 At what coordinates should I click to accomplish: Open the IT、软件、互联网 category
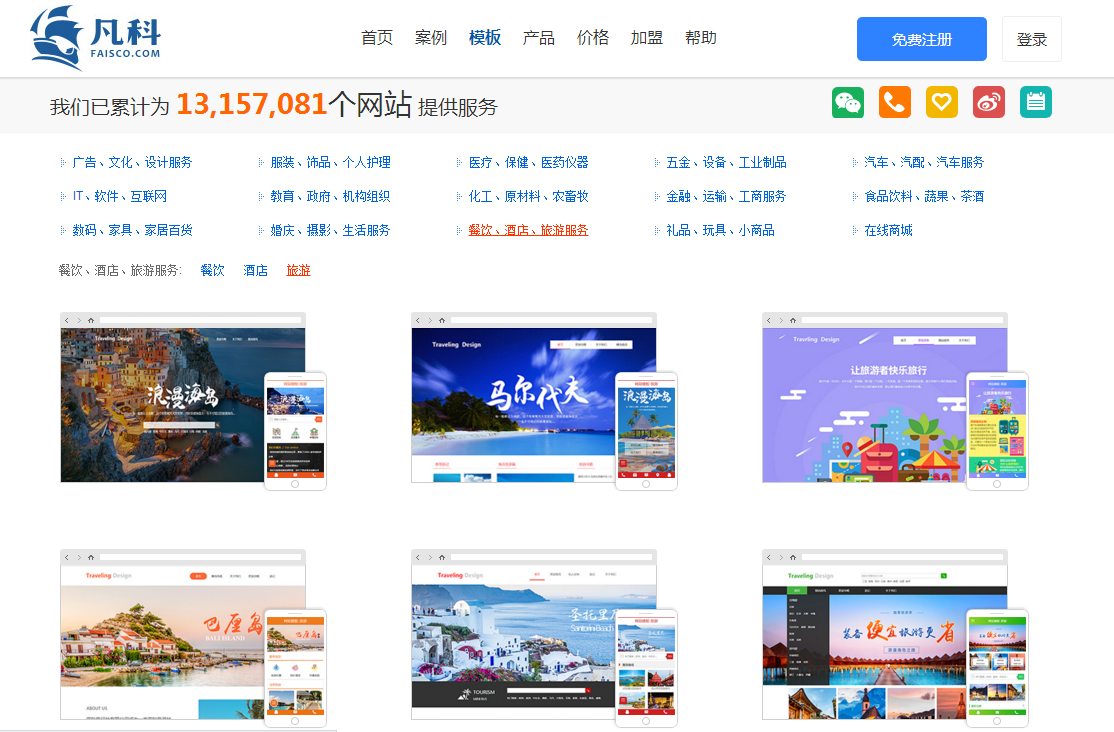[x=119, y=196]
